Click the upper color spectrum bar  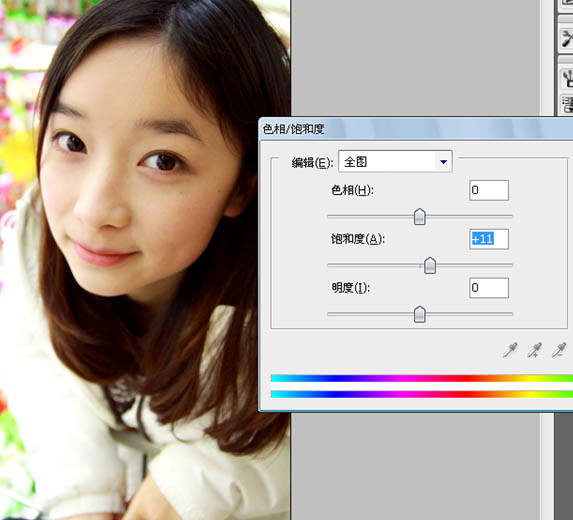pyautogui.click(x=422, y=378)
